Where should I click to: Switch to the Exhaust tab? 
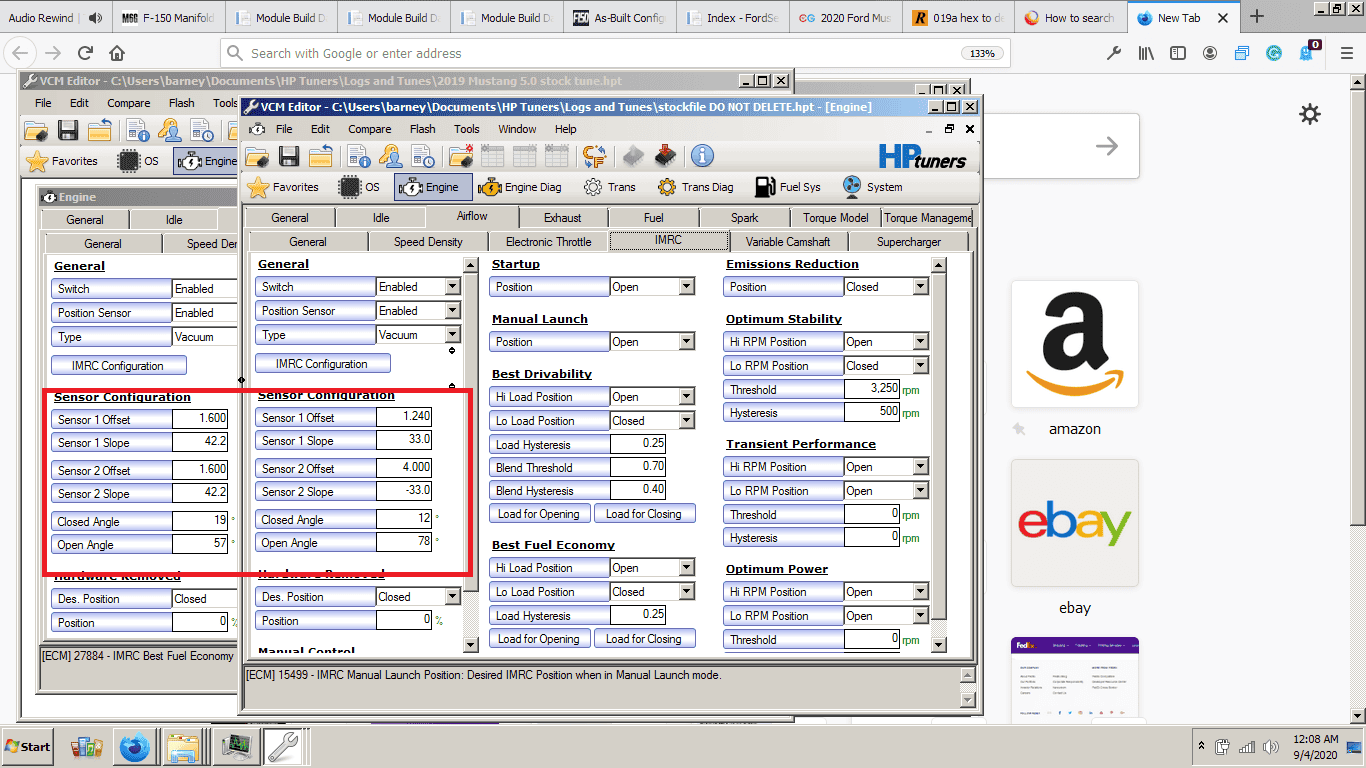click(x=563, y=217)
